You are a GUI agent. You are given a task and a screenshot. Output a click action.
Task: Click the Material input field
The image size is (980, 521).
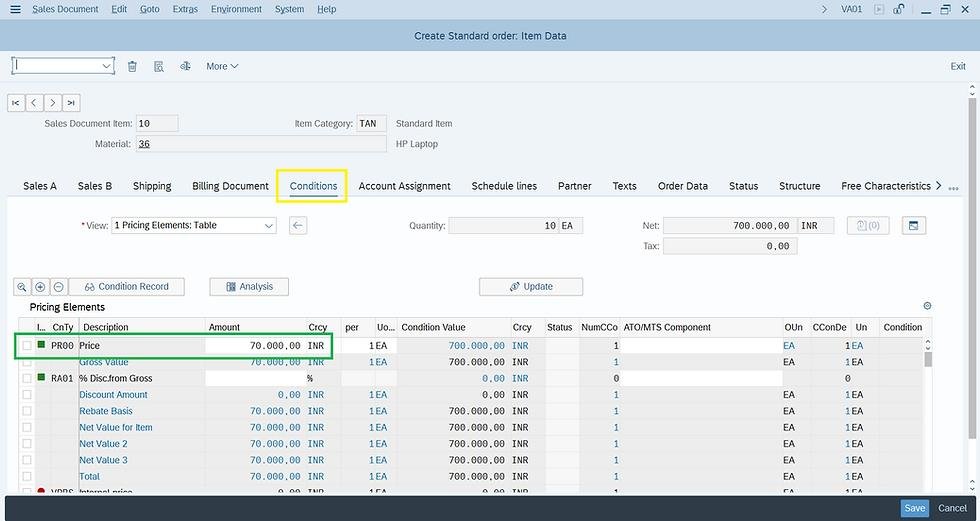pos(261,144)
